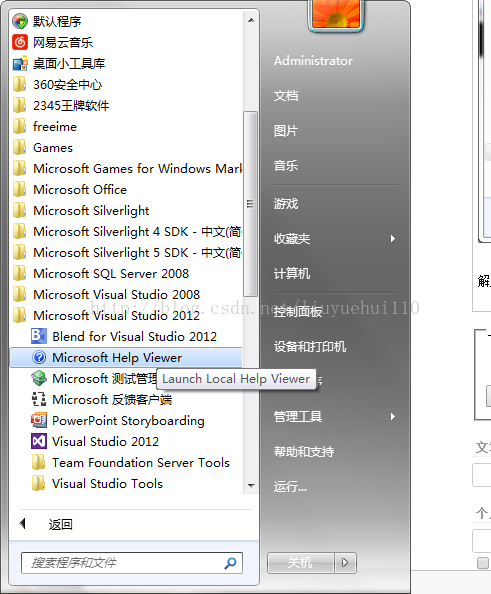The width and height of the screenshot is (491, 594).
Task: Open the Microsoft 测试管理 icon
Action: tap(39, 378)
